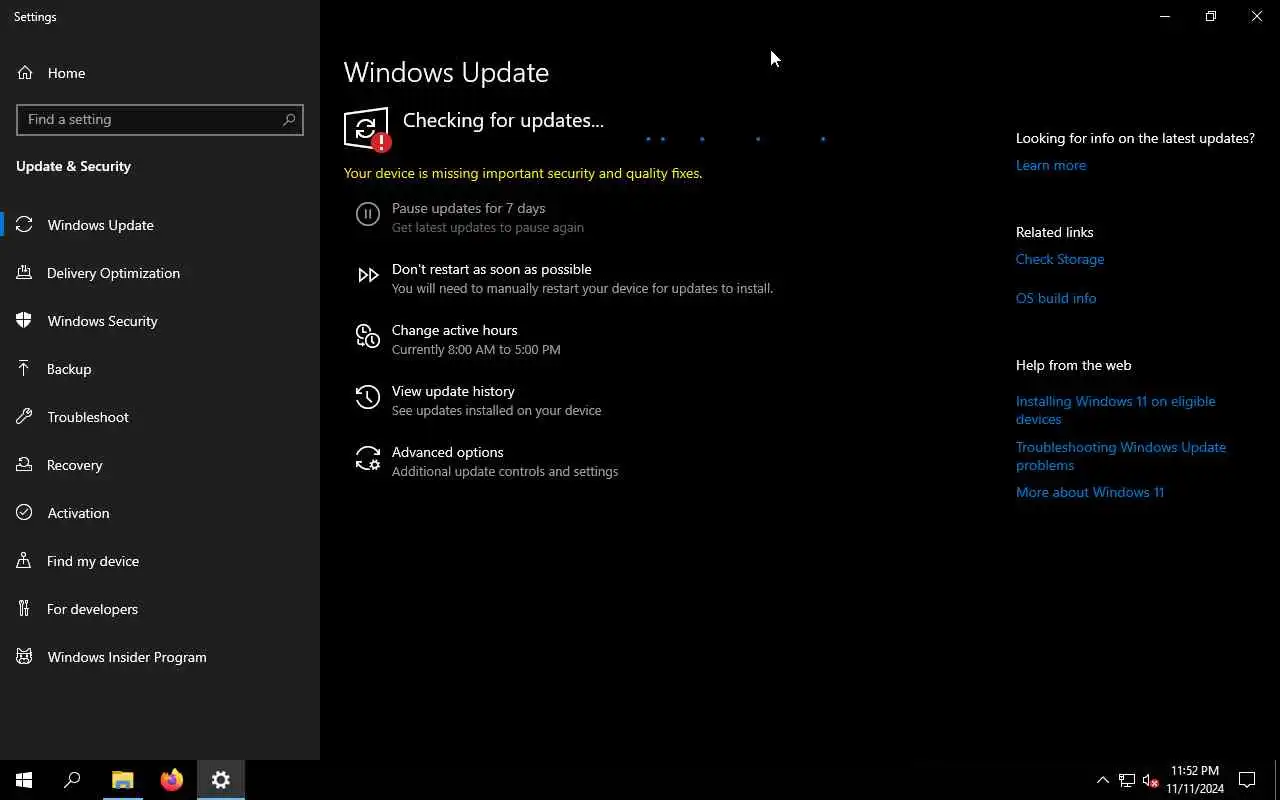Click the history clock icon
The height and width of the screenshot is (800, 1280).
coord(368,397)
